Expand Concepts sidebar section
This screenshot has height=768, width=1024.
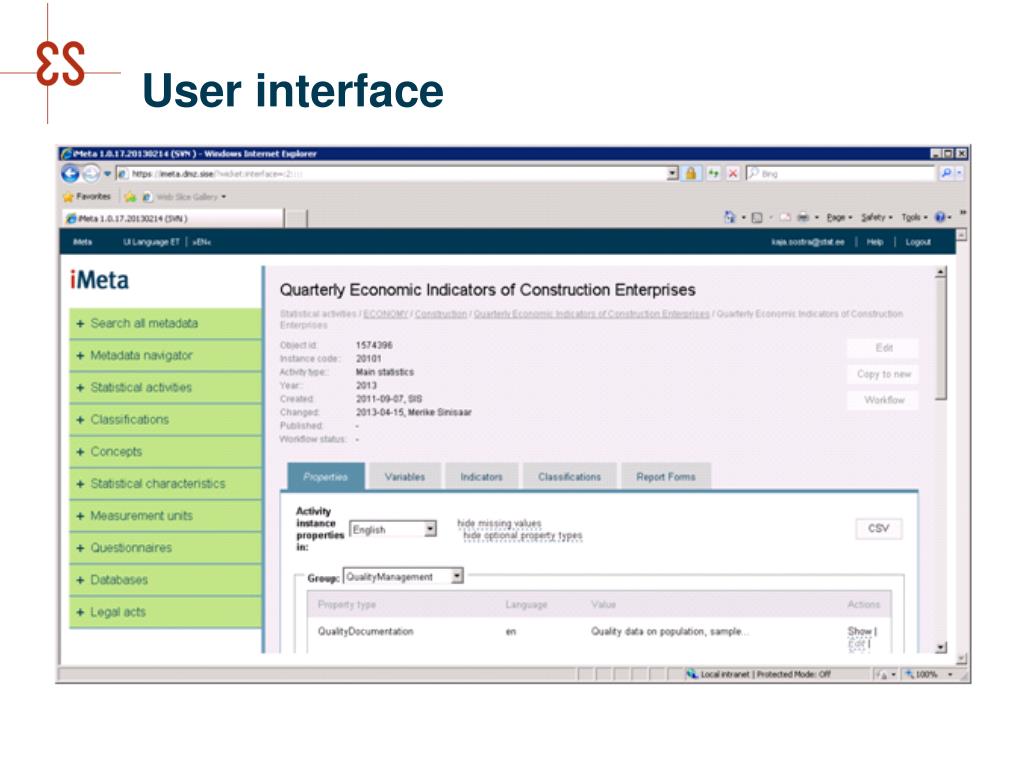[165, 451]
